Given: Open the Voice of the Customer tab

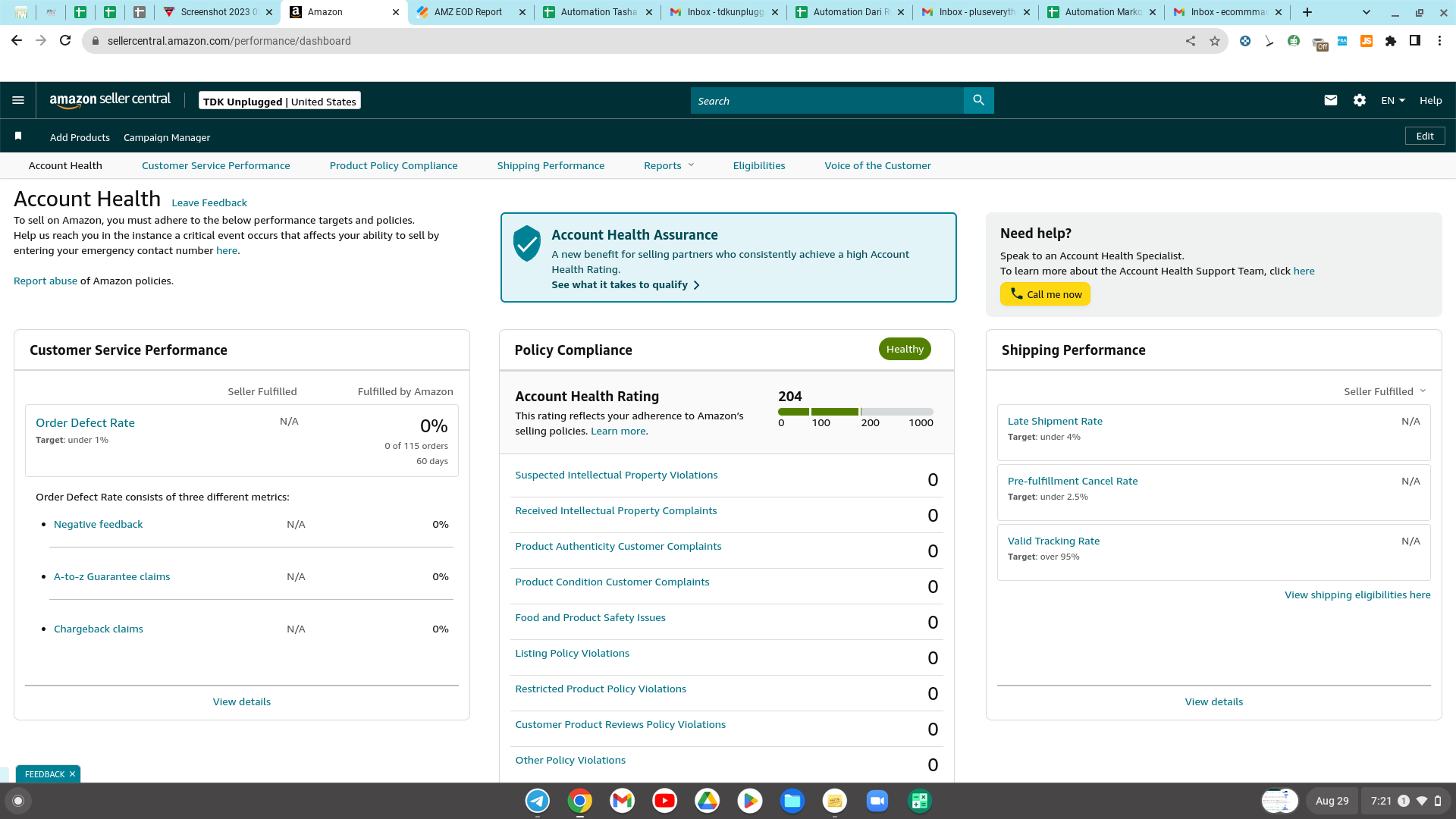Looking at the screenshot, I should click(x=877, y=165).
